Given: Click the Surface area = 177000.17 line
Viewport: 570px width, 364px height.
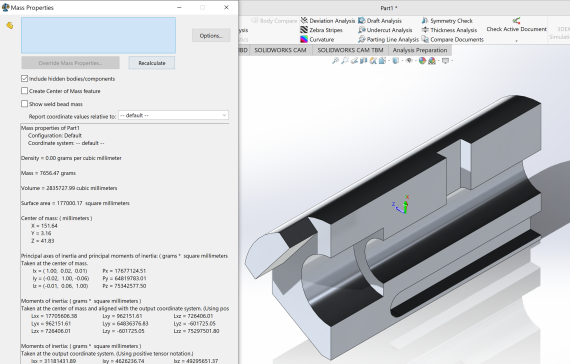Looking at the screenshot, I should (x=75, y=203).
